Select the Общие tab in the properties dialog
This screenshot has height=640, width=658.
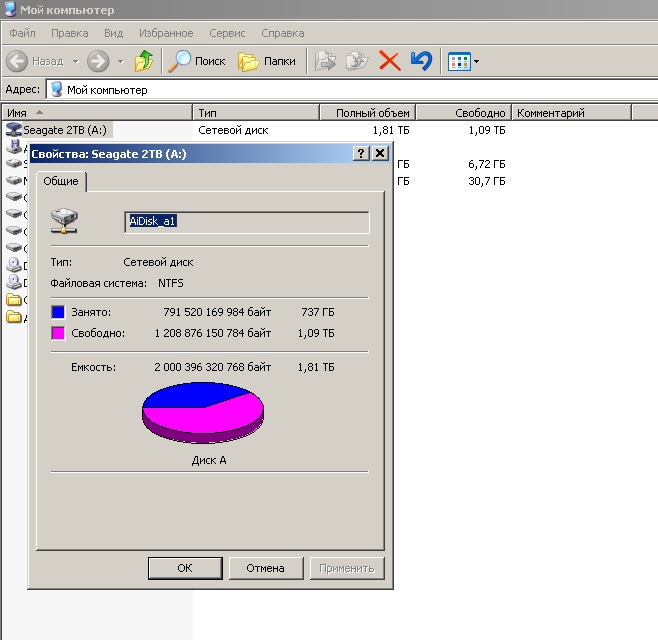62,181
